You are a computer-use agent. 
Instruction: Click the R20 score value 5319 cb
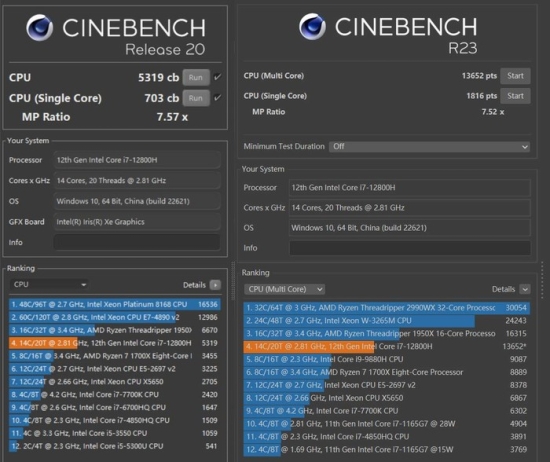point(159,77)
